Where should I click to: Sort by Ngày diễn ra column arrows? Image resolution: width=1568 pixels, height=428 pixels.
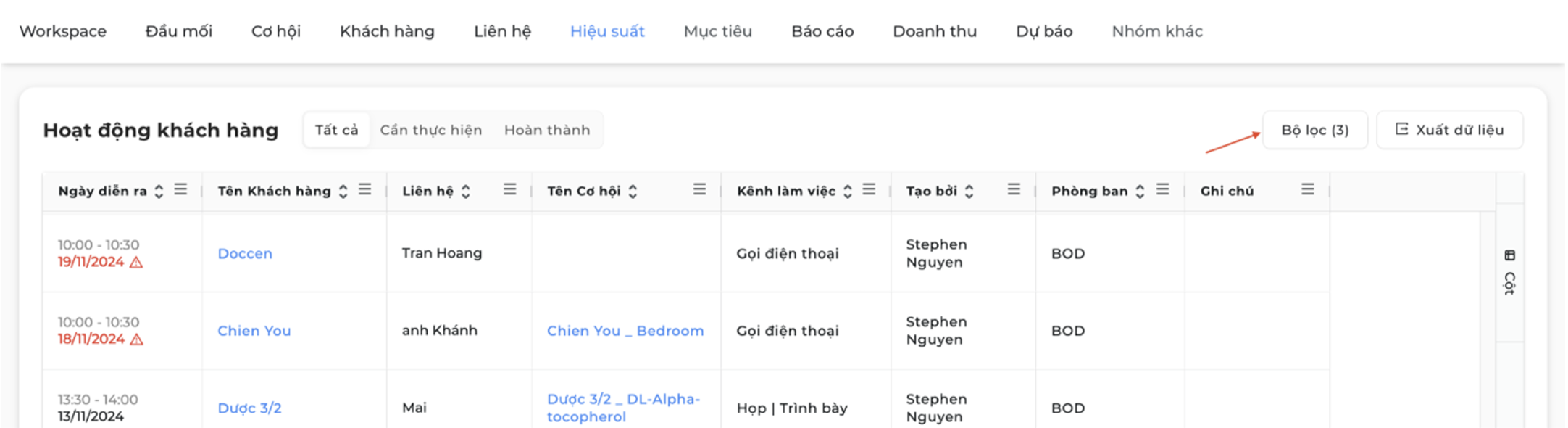pos(159,192)
